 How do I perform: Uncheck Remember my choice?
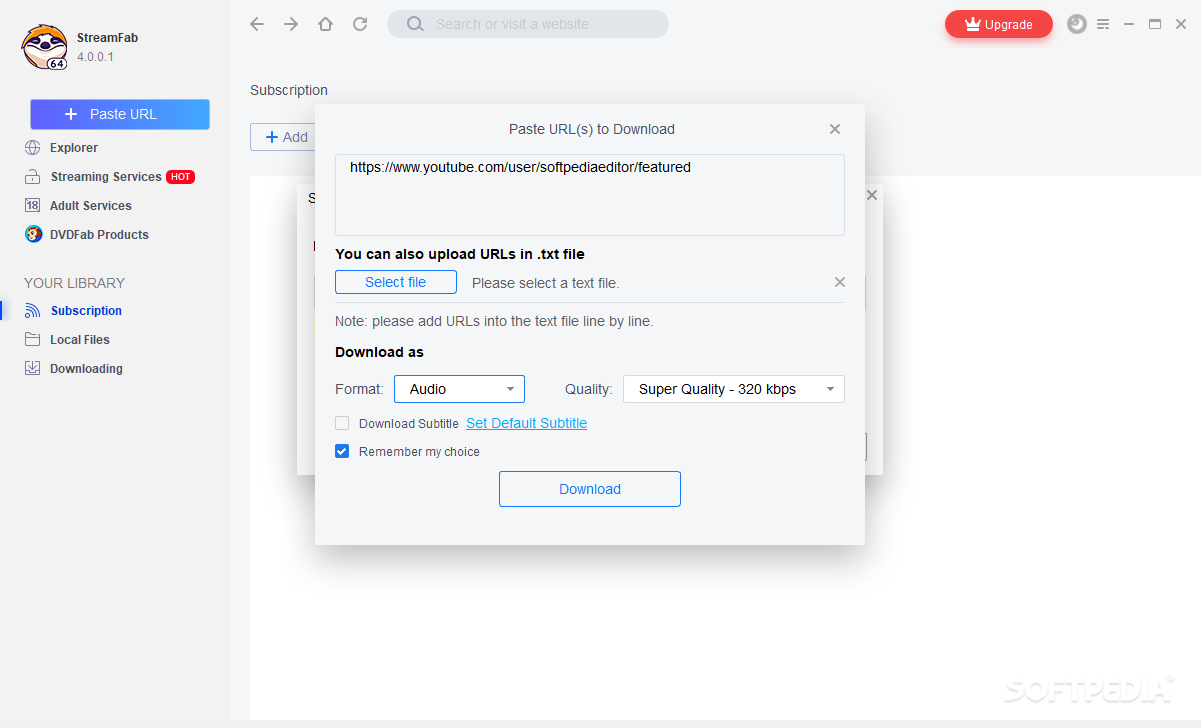[342, 451]
